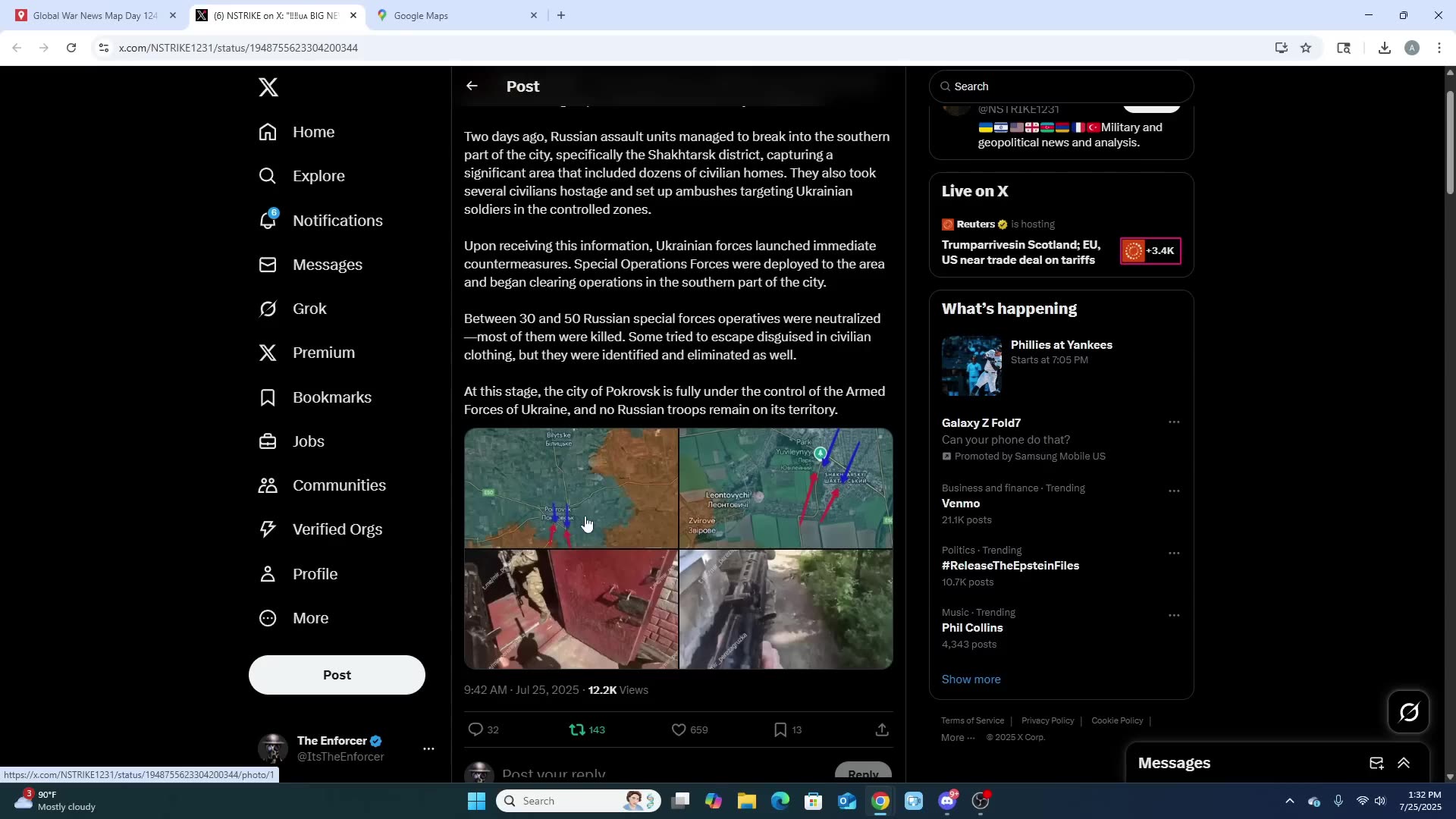1456x819 pixels.
Task: Bookmark page with star icon
Action: pyautogui.click(x=1306, y=48)
